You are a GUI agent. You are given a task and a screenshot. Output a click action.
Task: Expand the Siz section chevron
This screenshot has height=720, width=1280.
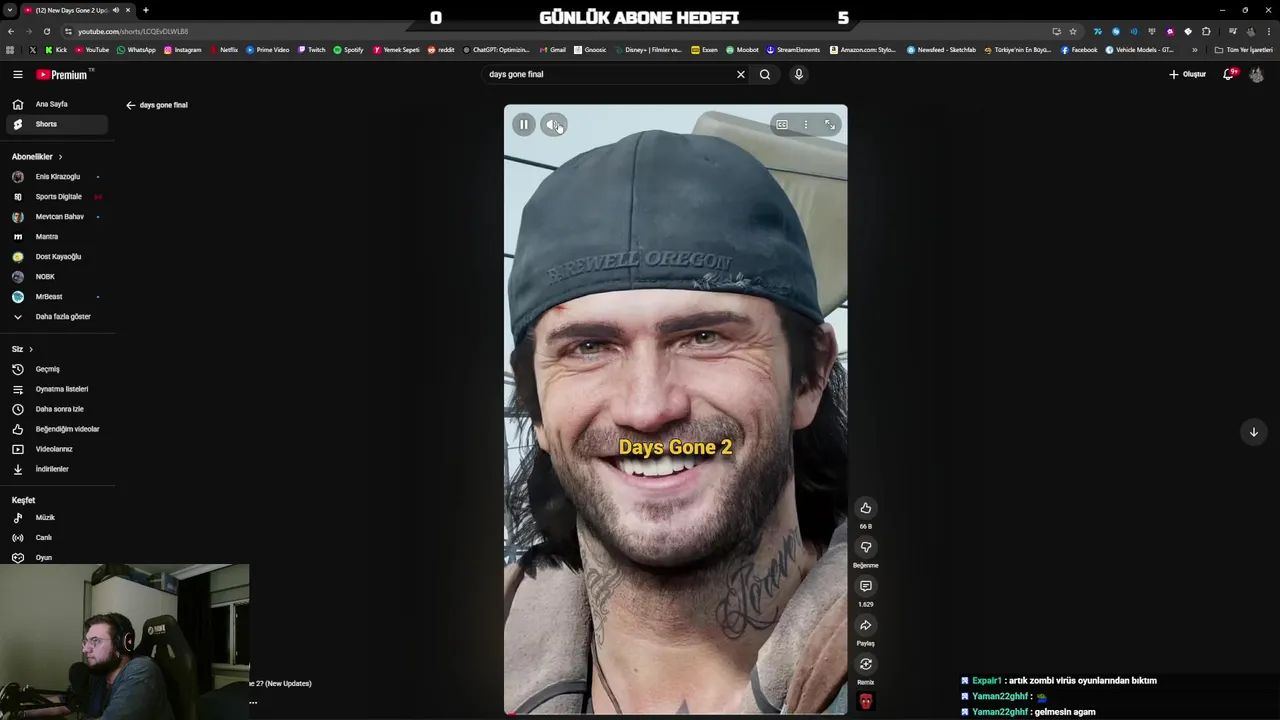coord(31,349)
